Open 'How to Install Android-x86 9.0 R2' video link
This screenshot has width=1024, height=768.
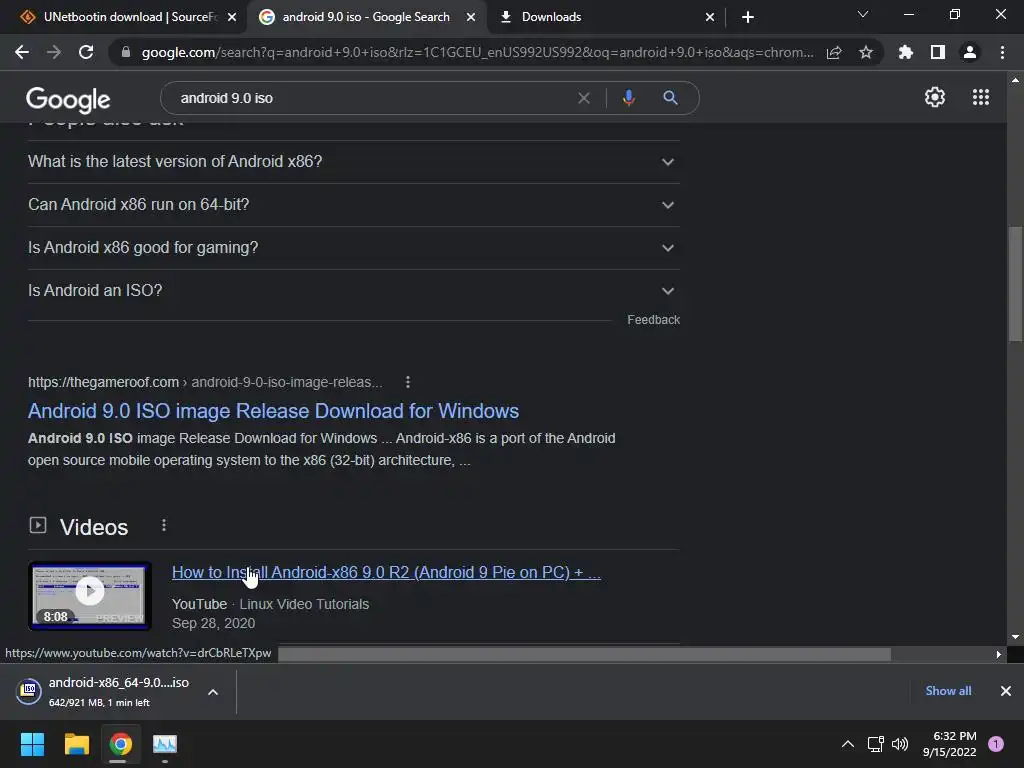386,572
